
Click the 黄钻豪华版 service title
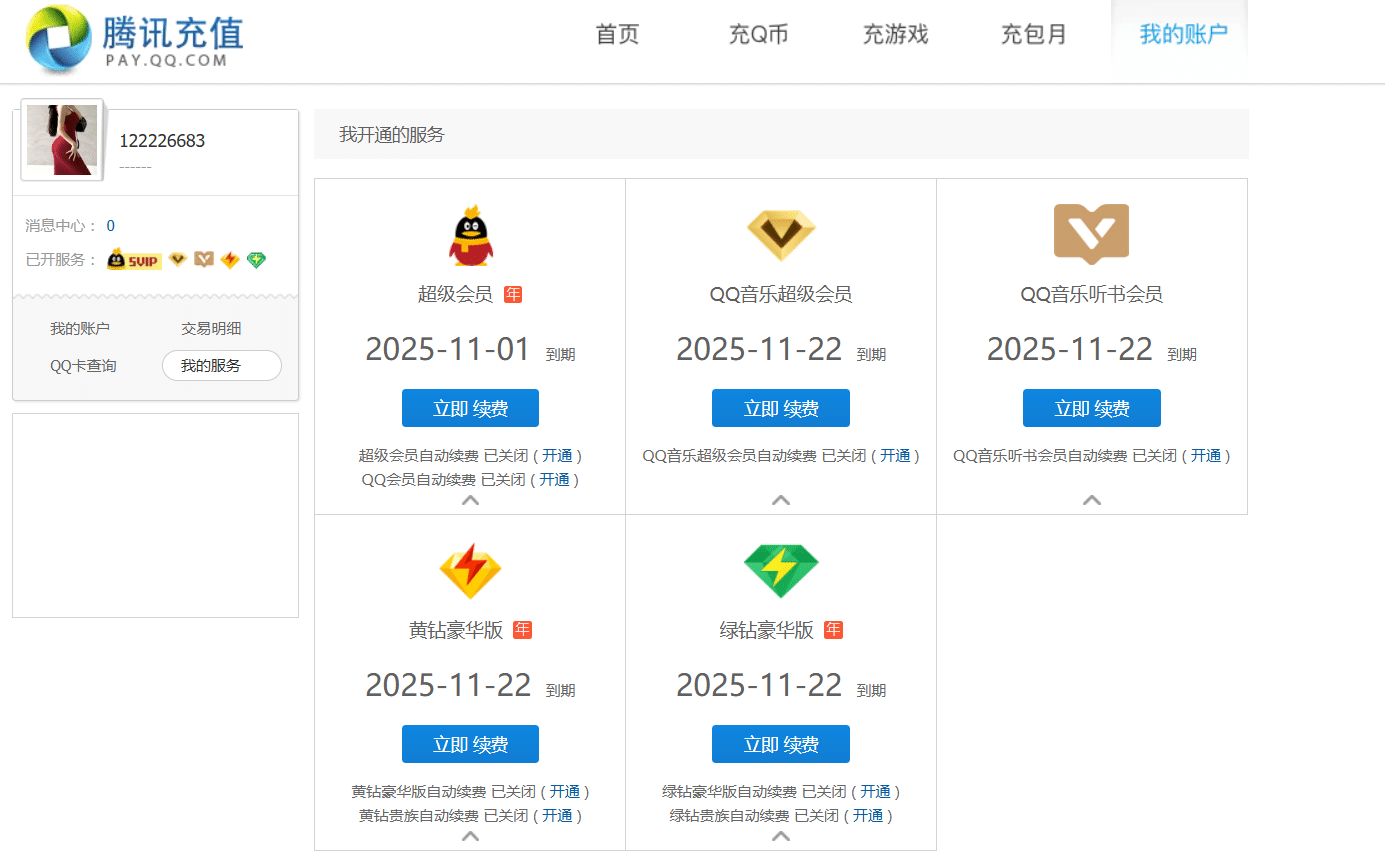pos(456,630)
